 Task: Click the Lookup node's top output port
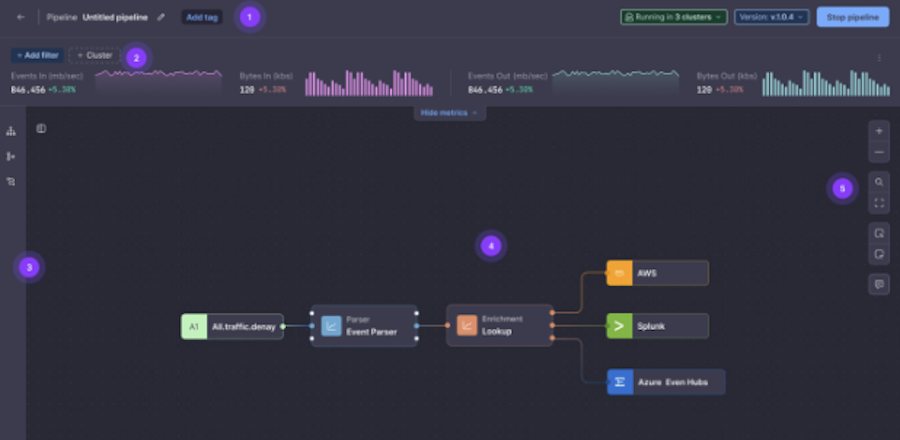pyautogui.click(x=552, y=313)
